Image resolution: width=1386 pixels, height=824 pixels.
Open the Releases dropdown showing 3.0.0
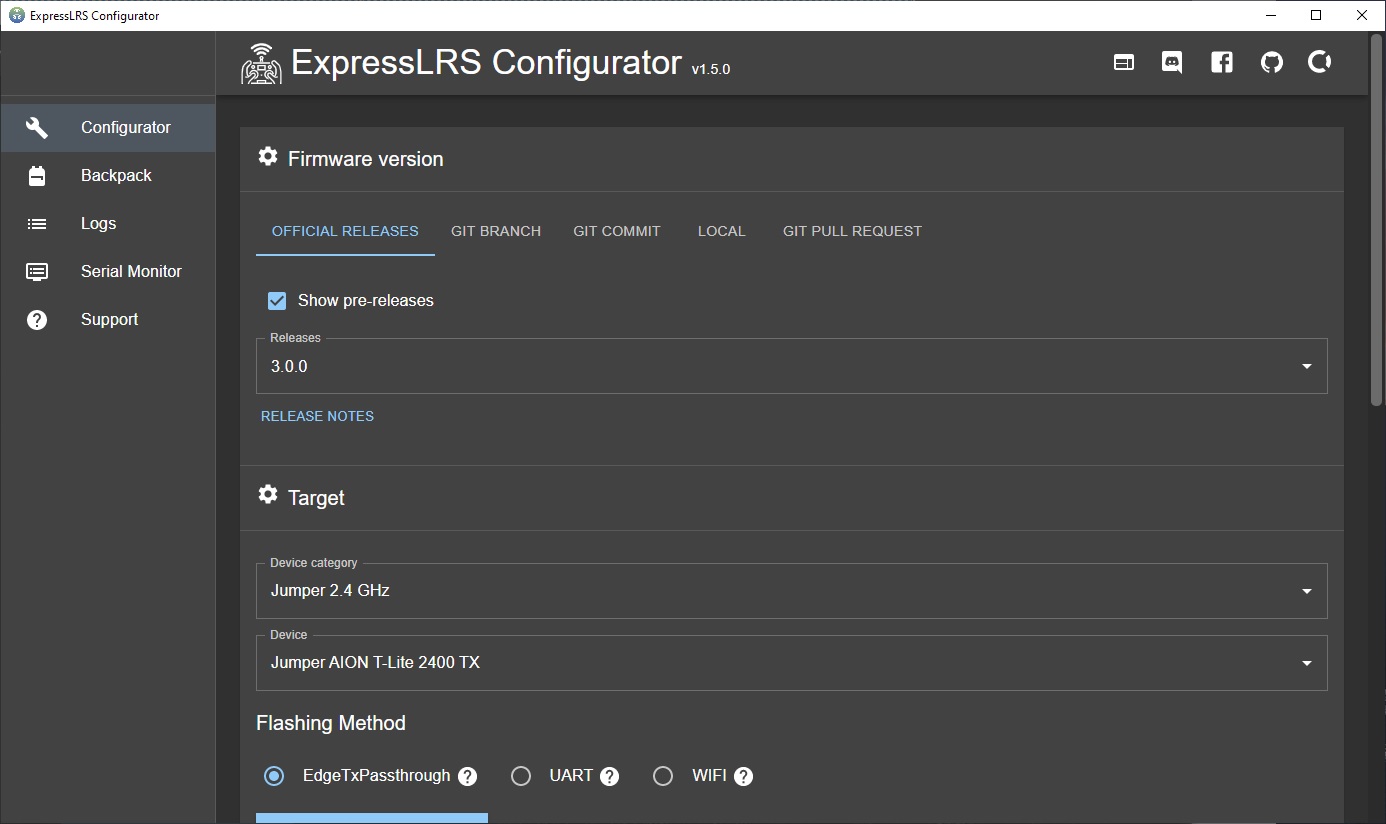pyautogui.click(x=792, y=366)
